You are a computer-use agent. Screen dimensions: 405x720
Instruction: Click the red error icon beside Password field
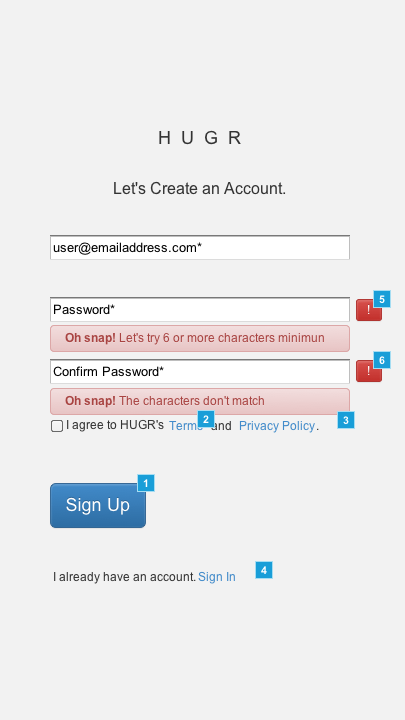369,310
